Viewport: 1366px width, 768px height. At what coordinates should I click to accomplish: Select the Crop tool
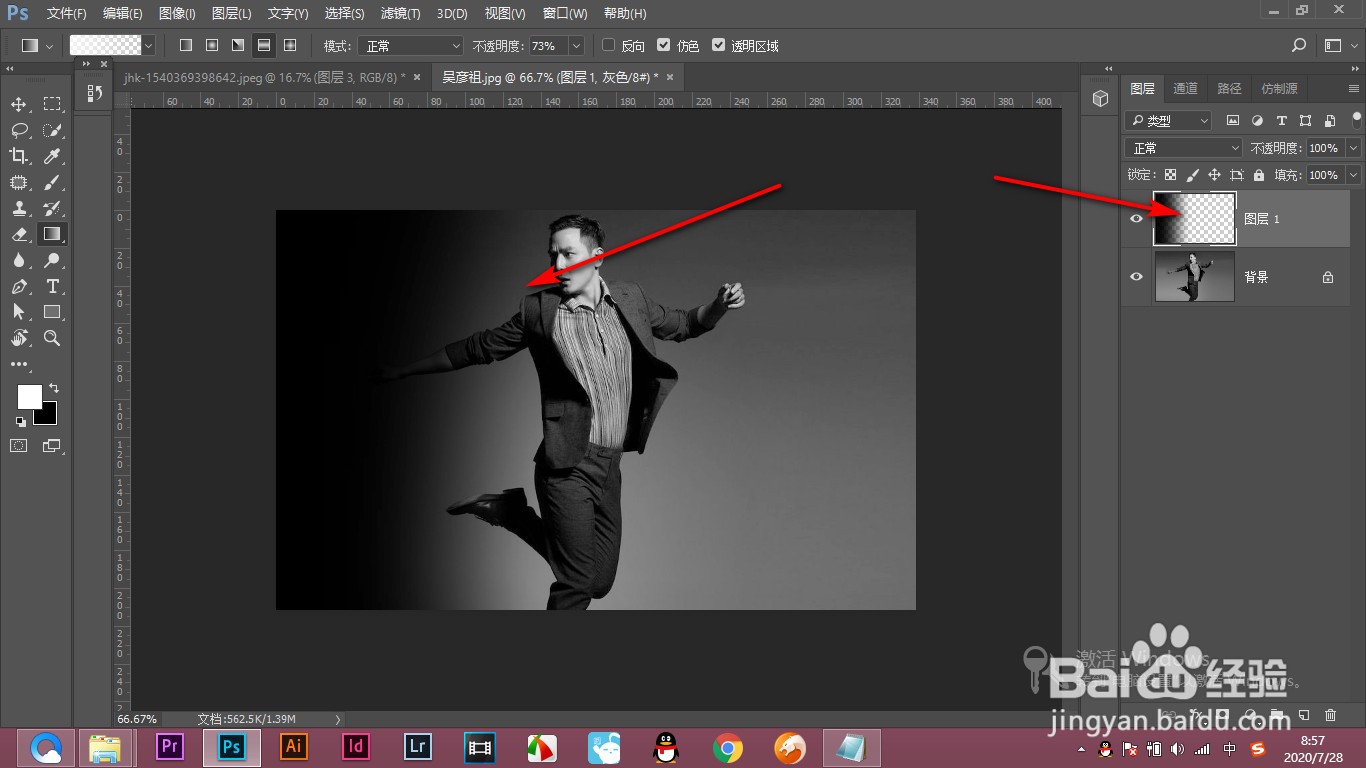(19, 156)
